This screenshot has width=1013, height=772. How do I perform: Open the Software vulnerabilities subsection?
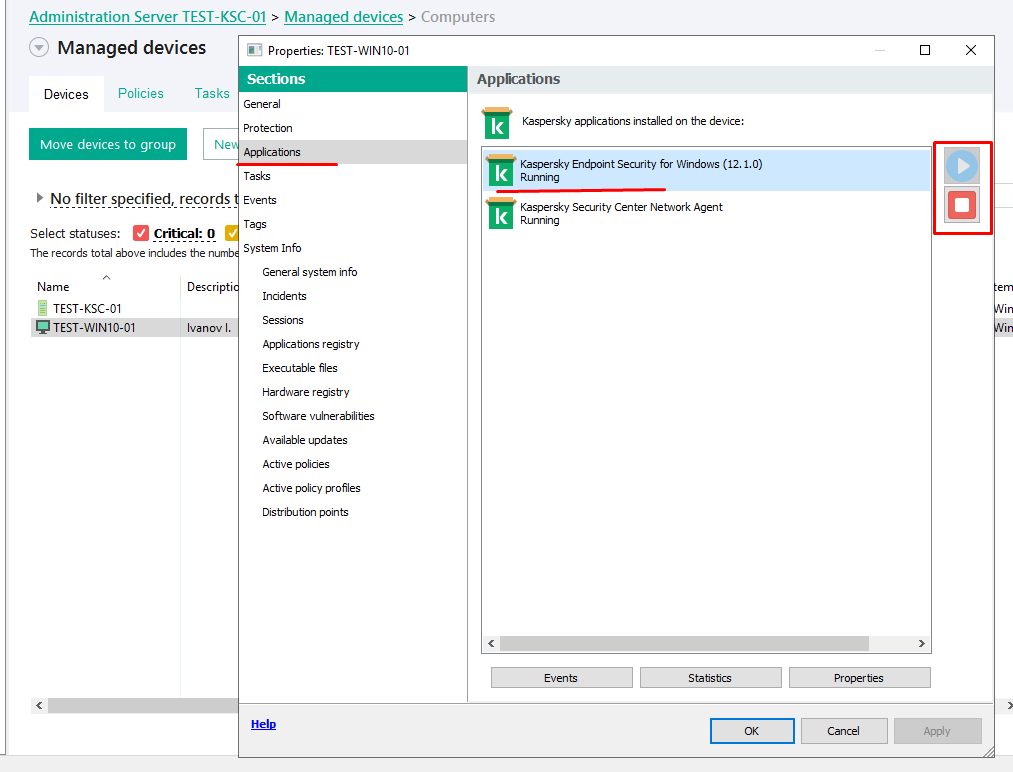318,415
